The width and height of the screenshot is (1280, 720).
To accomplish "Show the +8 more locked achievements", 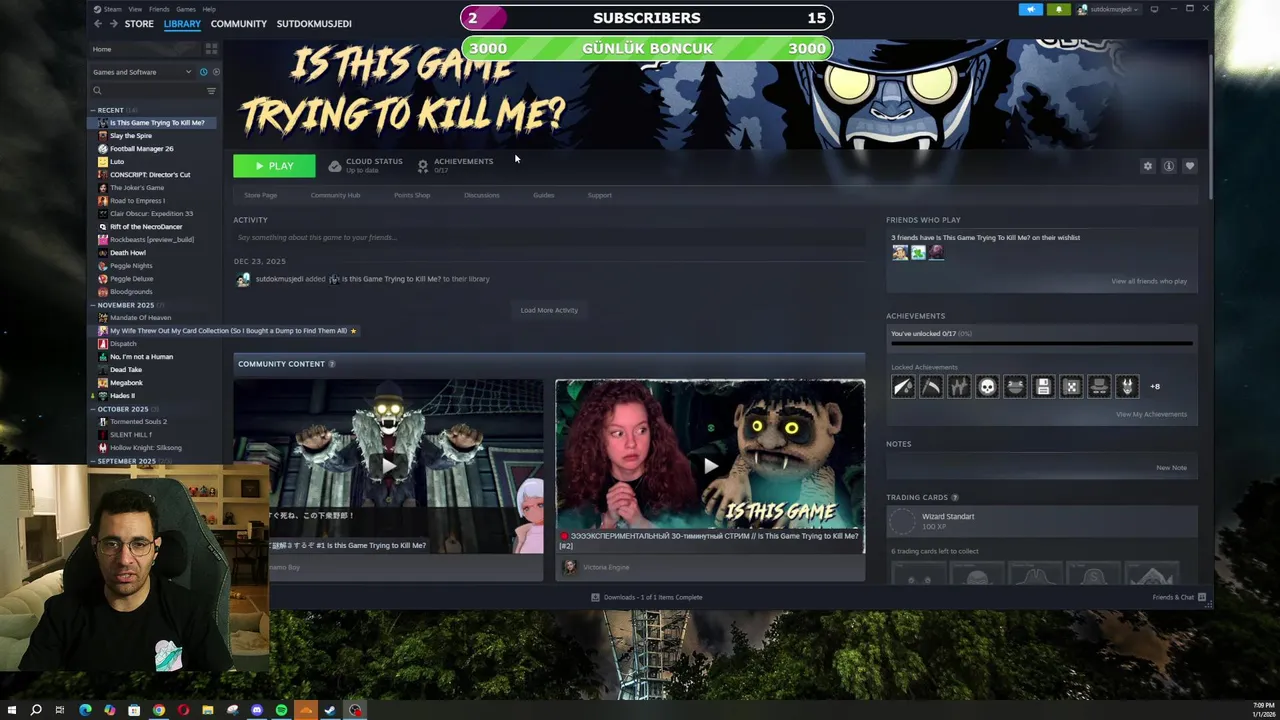I will point(1155,386).
